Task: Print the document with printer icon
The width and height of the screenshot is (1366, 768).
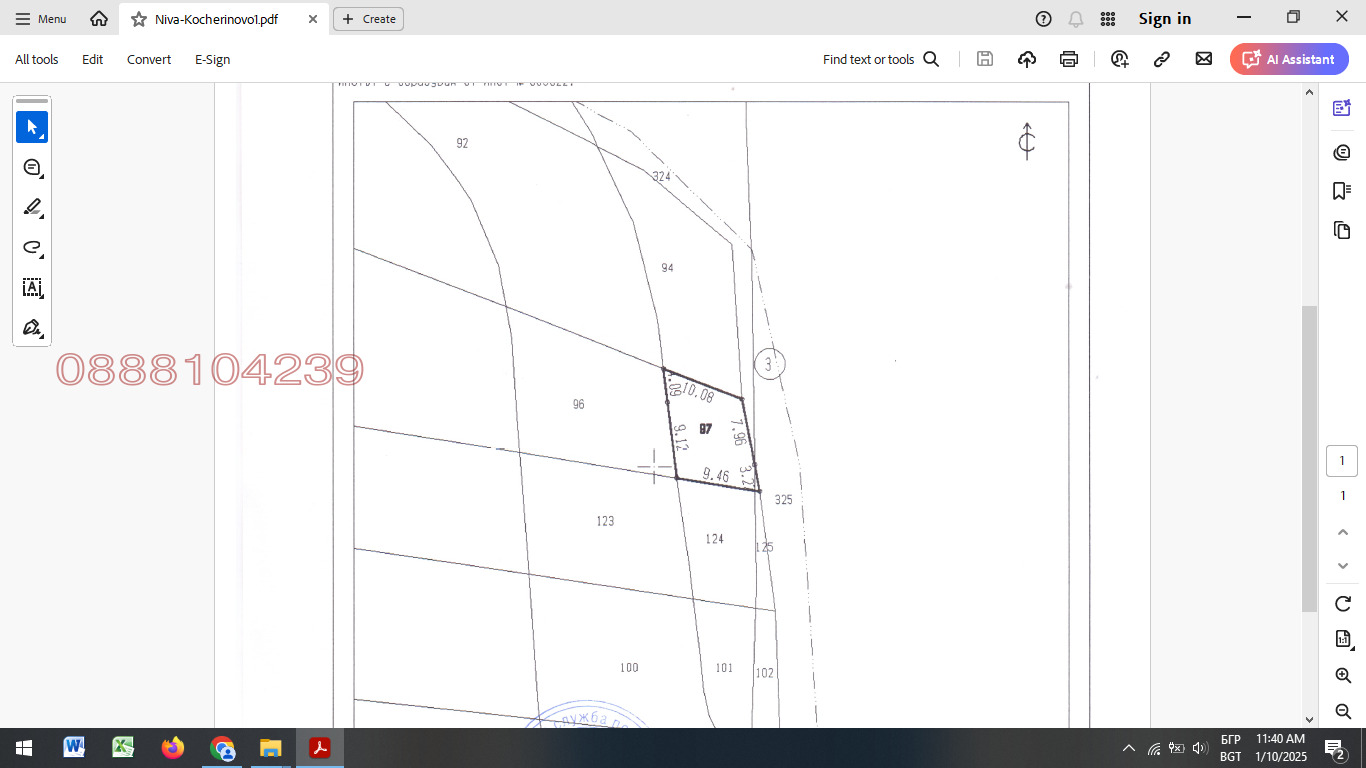Action: [x=1069, y=59]
